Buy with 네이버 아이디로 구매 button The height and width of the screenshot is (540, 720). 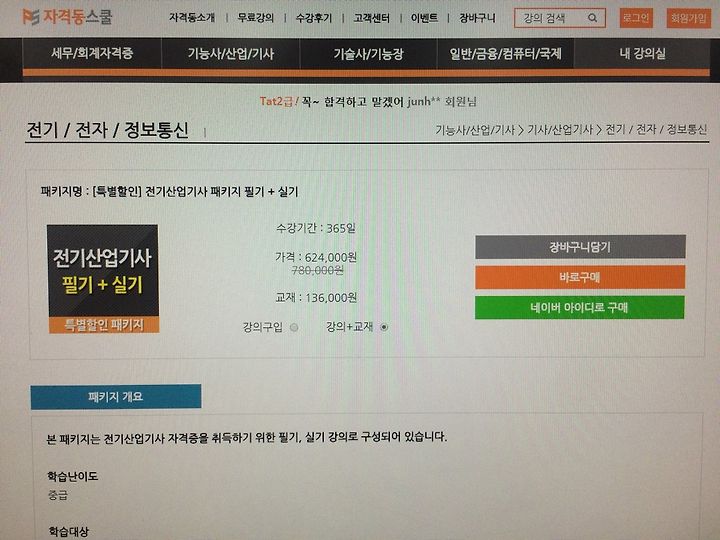[579, 307]
